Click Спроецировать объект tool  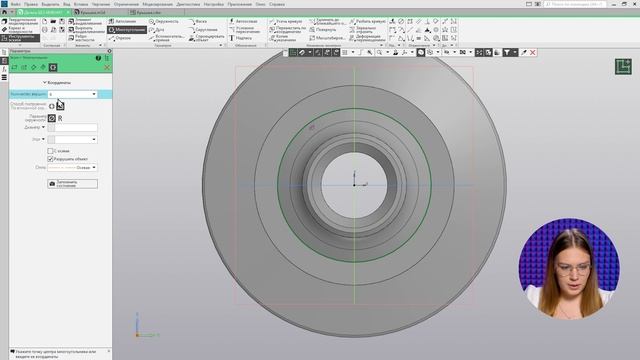point(207,38)
